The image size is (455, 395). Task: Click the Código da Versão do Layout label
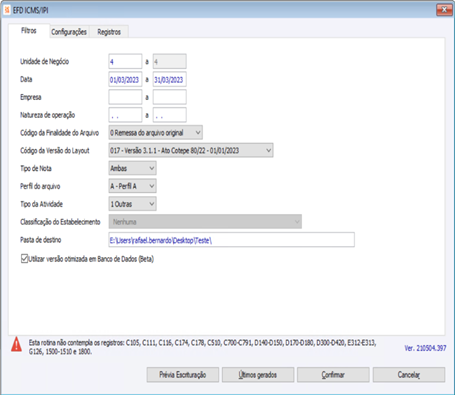[x=55, y=150]
